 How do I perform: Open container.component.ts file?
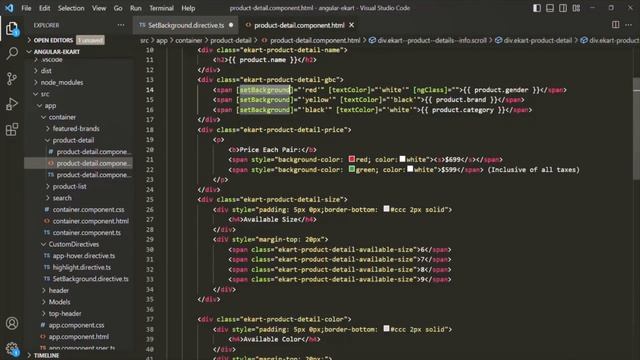click(x=87, y=233)
